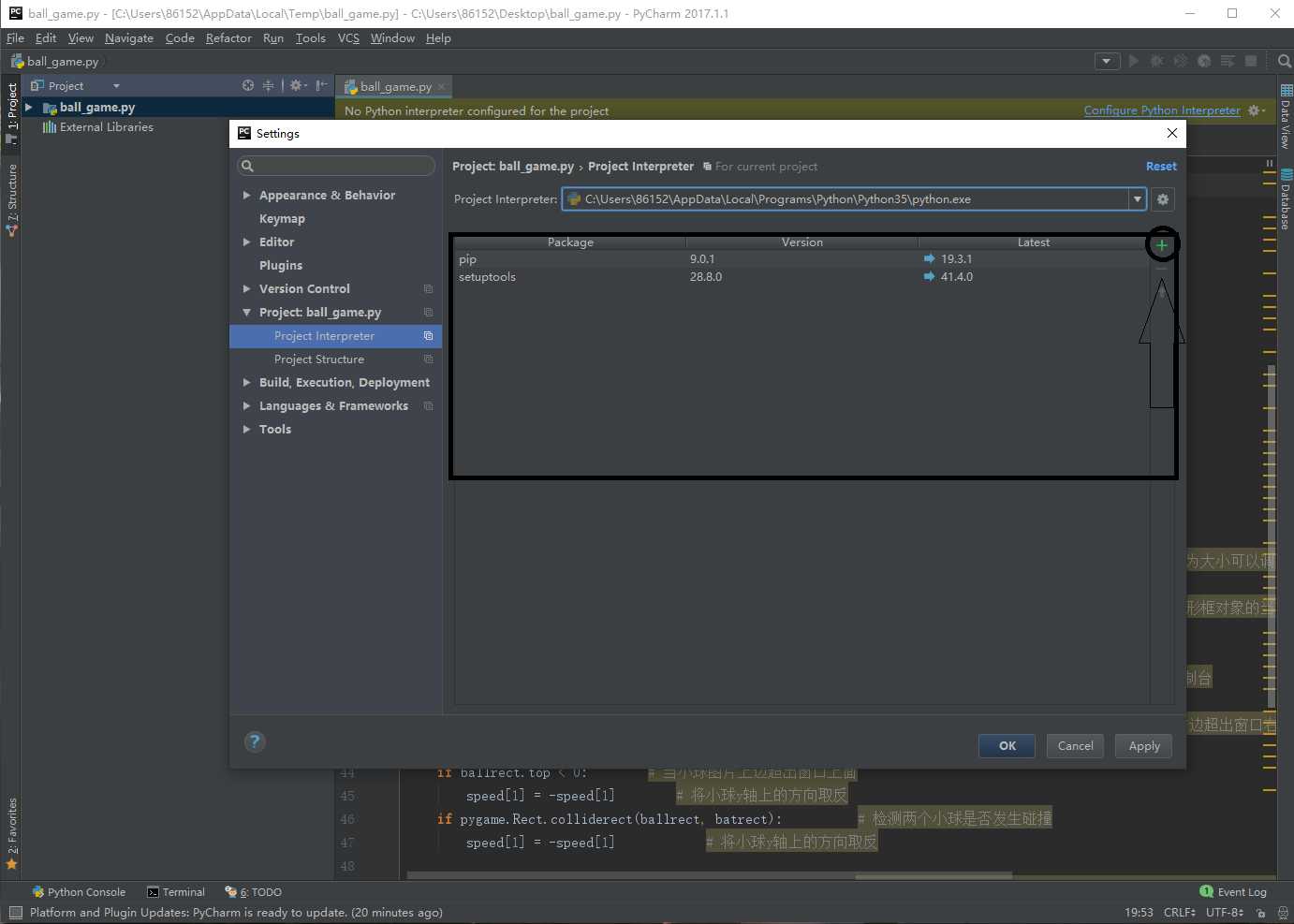The image size is (1294, 924).
Task: Open the Python Console tool window
Action: 79,892
